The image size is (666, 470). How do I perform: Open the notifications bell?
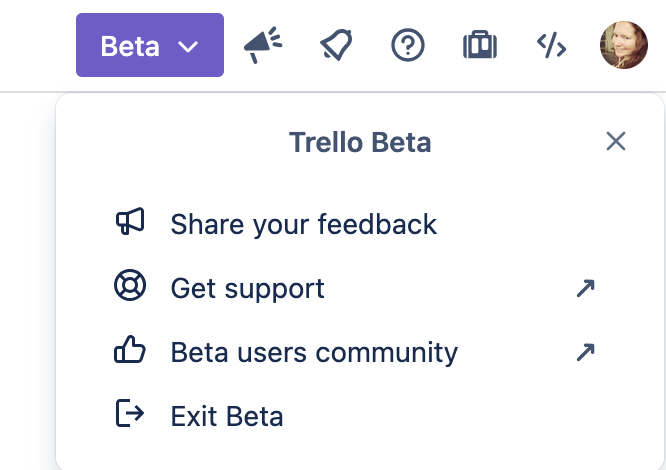pyautogui.click(x=336, y=45)
